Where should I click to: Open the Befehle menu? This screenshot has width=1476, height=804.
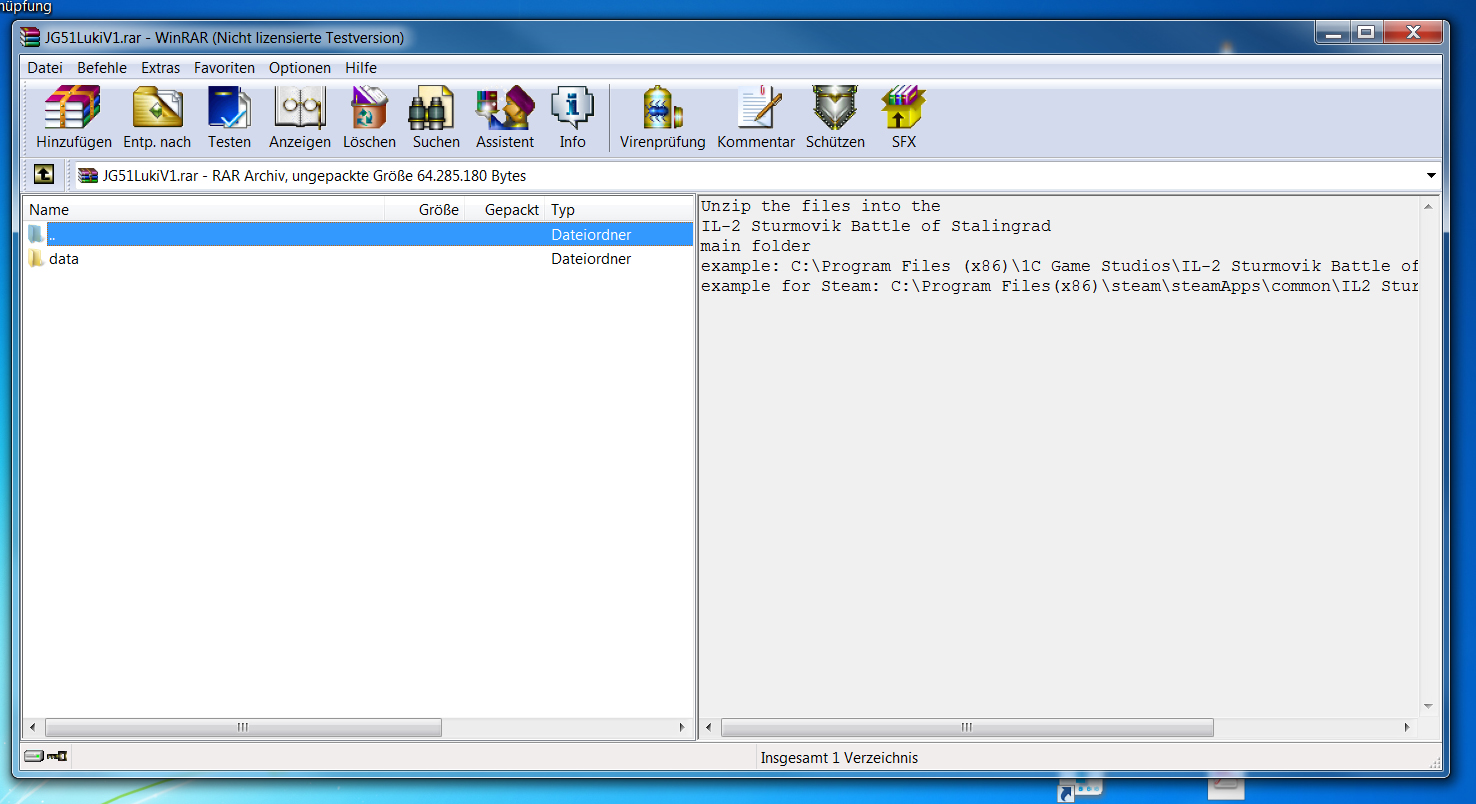(x=102, y=68)
